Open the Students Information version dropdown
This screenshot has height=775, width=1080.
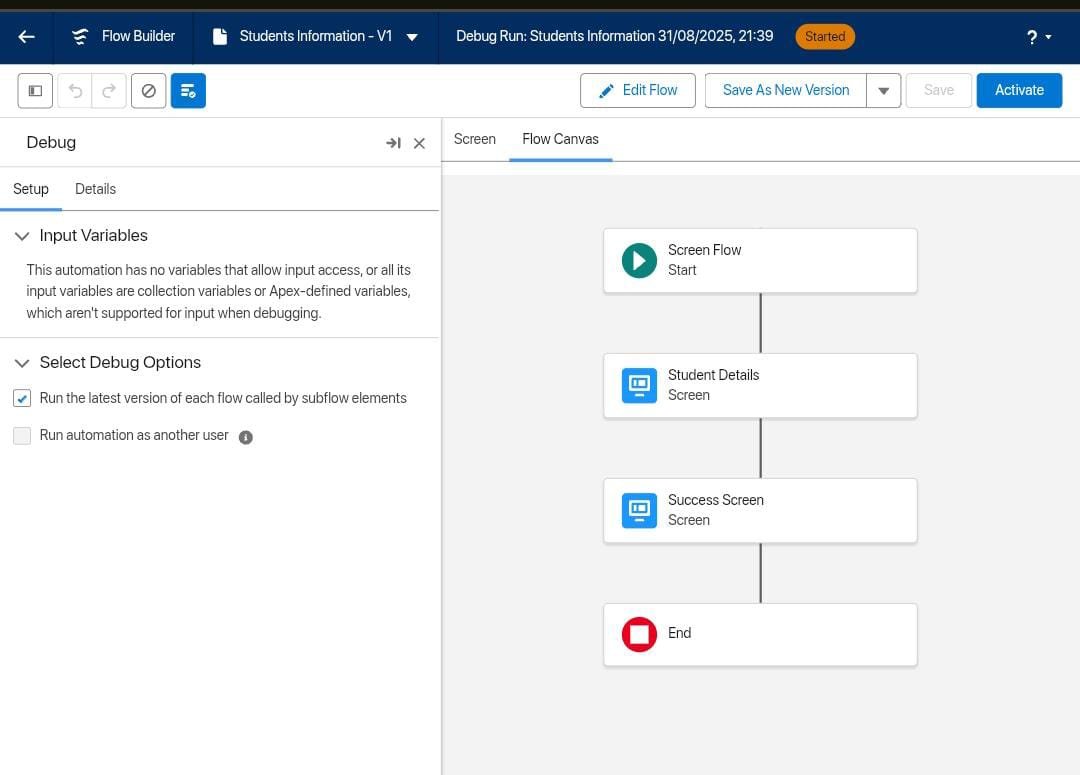[411, 36]
